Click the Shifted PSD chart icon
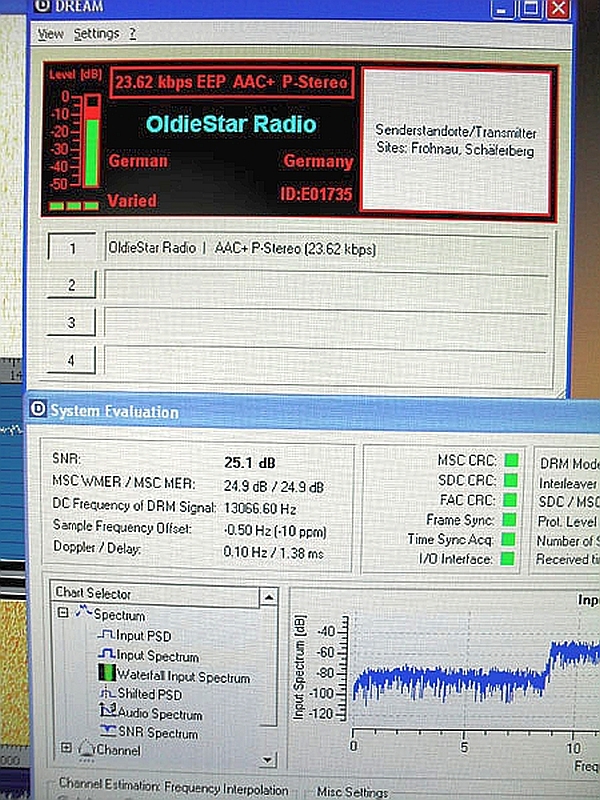Image resolution: width=600 pixels, height=800 pixels. point(108,693)
